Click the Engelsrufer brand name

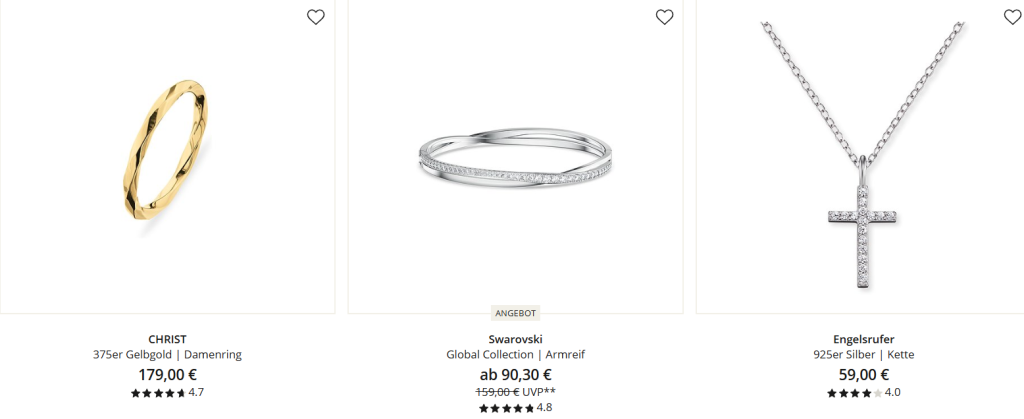[863, 339]
